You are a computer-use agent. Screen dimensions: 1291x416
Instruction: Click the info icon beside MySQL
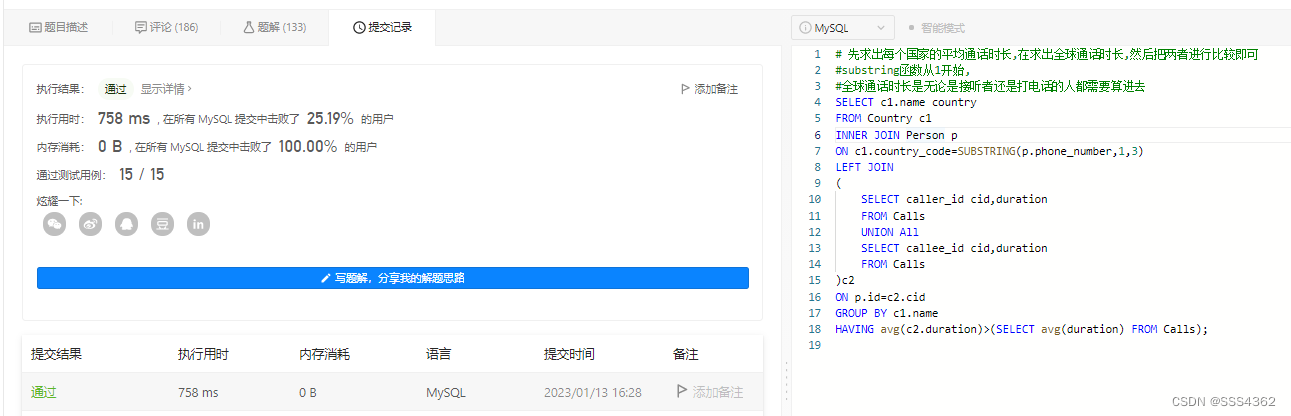[806, 28]
